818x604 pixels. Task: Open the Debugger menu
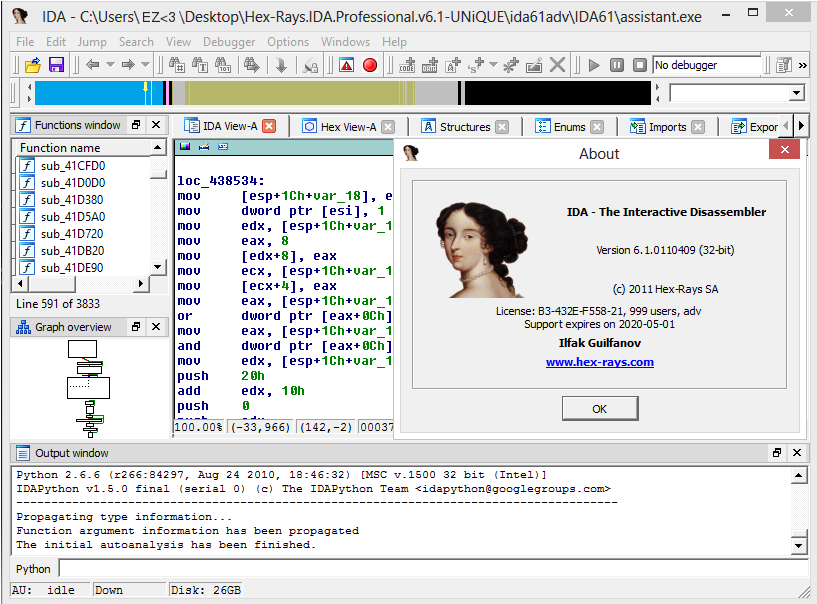pos(229,42)
